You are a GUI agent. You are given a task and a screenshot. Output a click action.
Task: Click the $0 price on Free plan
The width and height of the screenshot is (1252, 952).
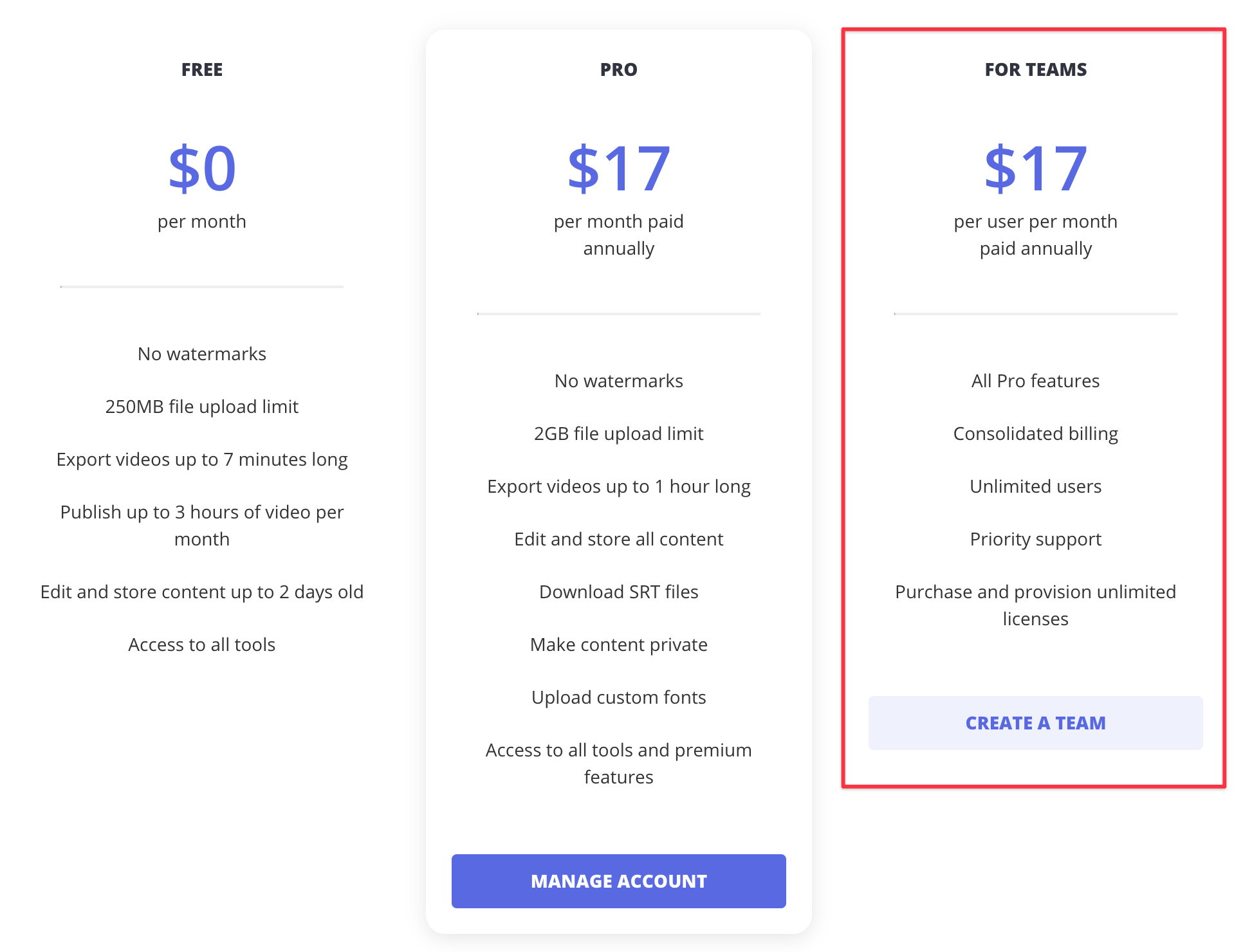pyautogui.click(x=202, y=169)
